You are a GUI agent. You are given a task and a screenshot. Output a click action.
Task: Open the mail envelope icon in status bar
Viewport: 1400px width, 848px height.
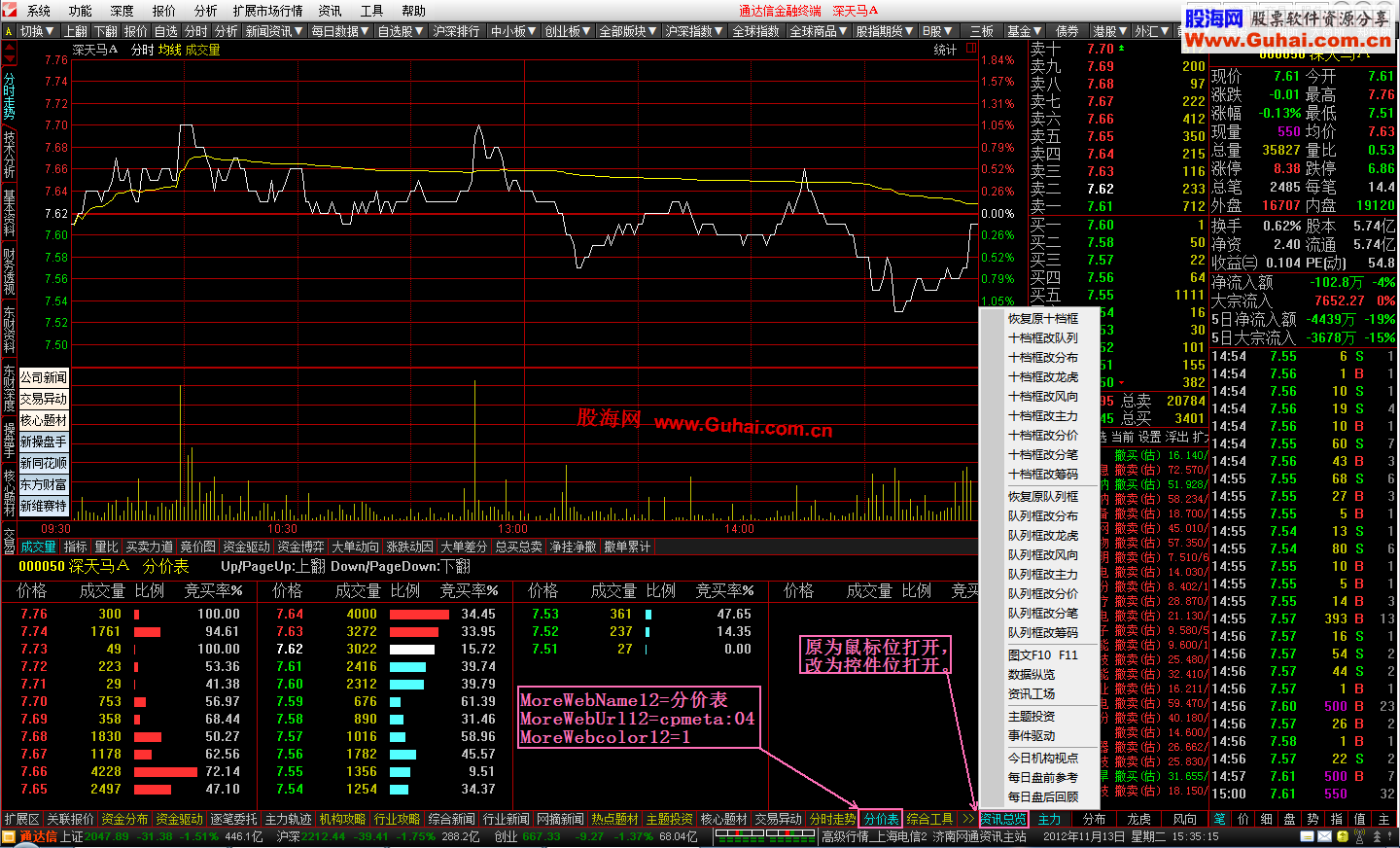pos(1325,836)
